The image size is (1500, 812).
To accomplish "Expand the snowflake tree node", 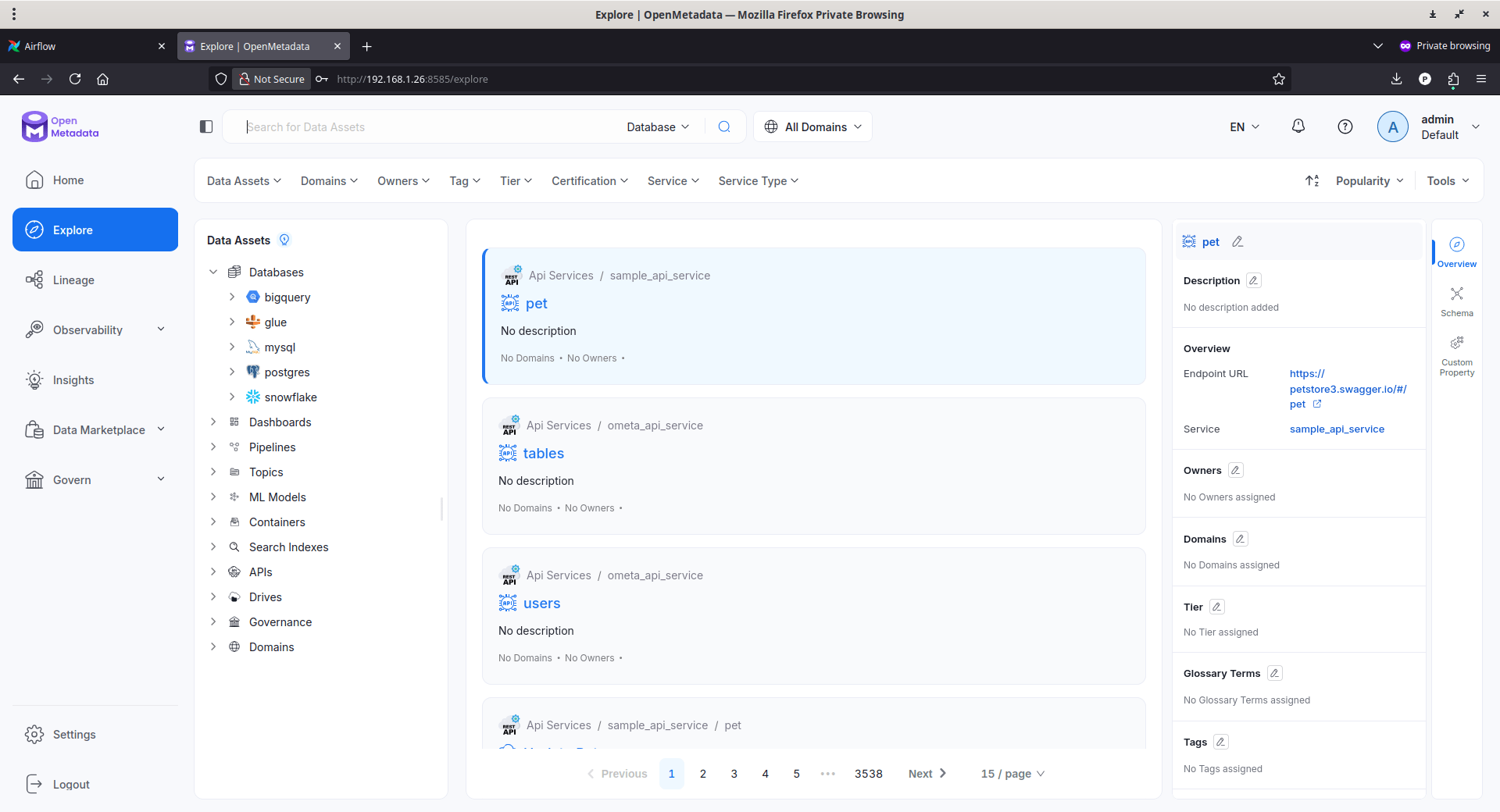I will [x=232, y=397].
